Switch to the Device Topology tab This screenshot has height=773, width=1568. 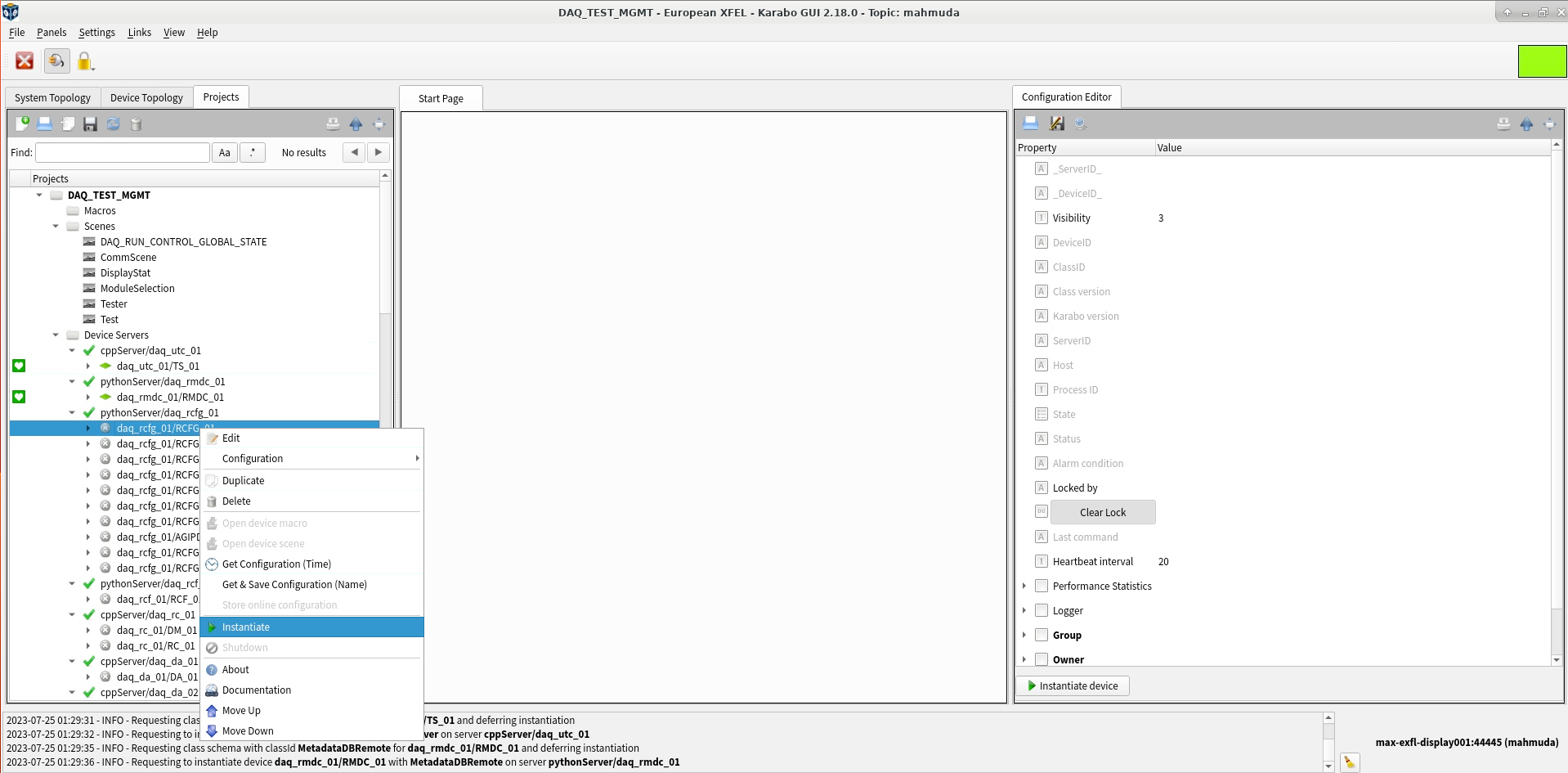146,97
